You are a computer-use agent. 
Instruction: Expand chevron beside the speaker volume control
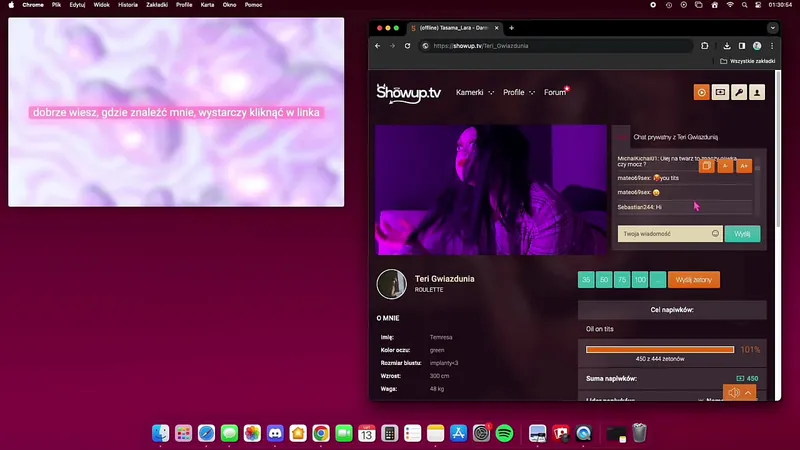(x=748, y=393)
